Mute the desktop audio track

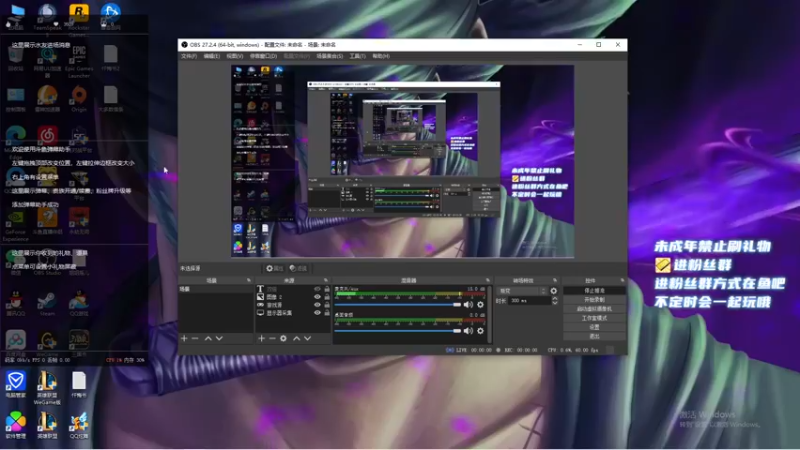pyautogui.click(x=468, y=331)
